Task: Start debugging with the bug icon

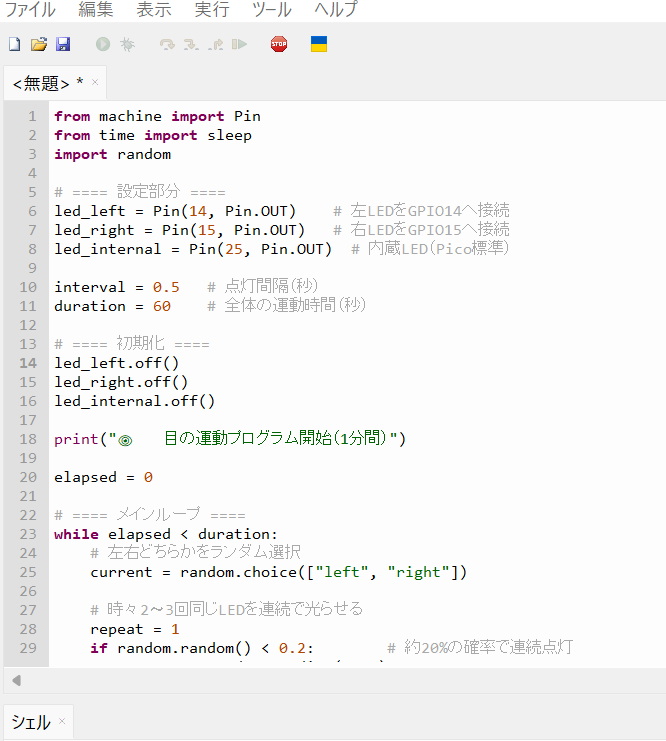Action: point(127,44)
